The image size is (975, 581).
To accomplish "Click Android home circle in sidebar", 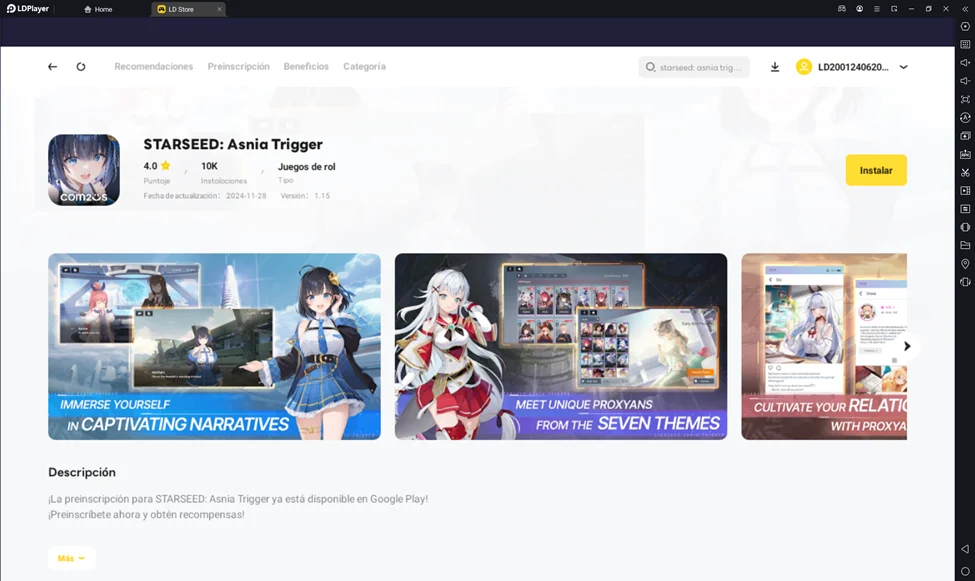I will [965, 571].
